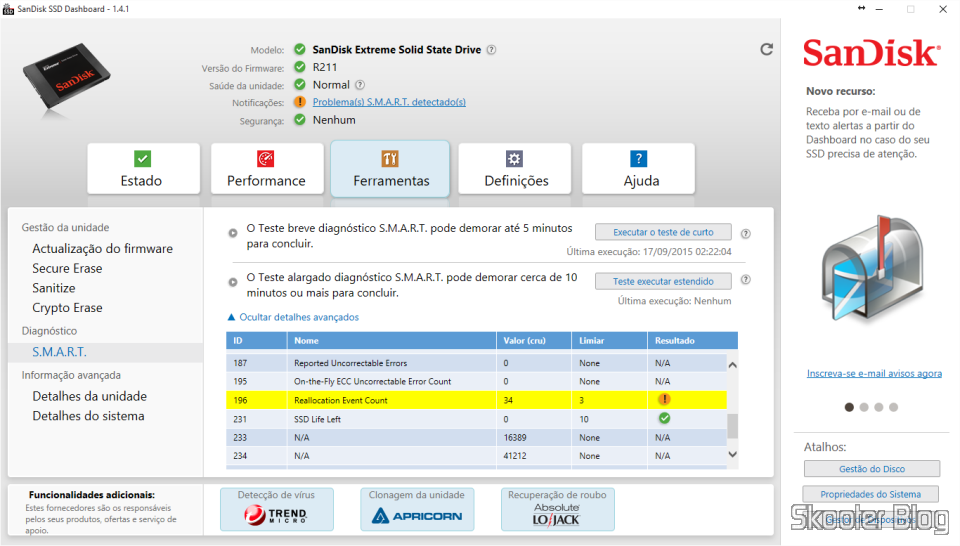Click the green check icon beside Modelo

pyautogui.click(x=299, y=49)
